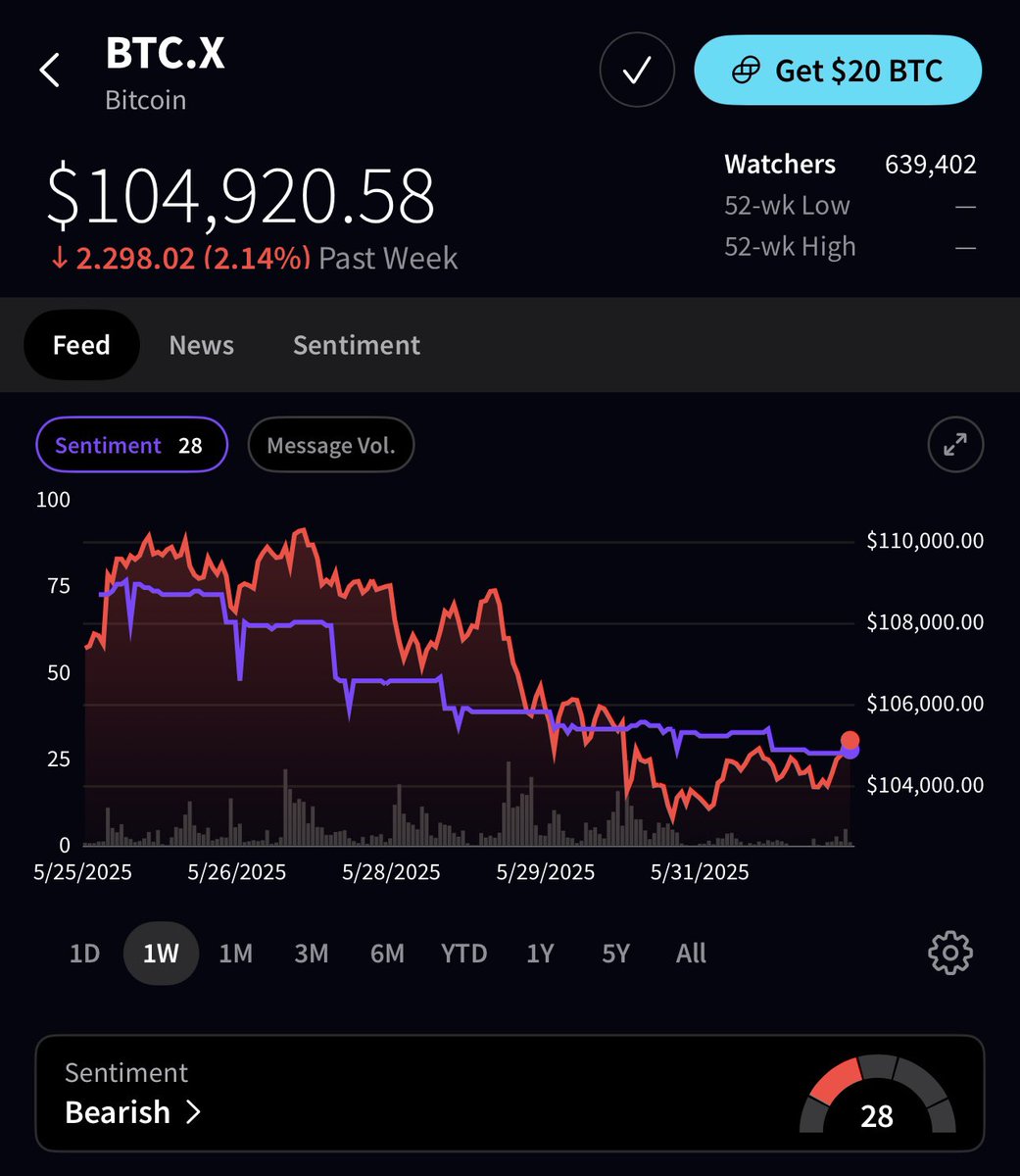Image resolution: width=1020 pixels, height=1176 pixels.
Task: Select the YTD time range
Action: [x=463, y=953]
